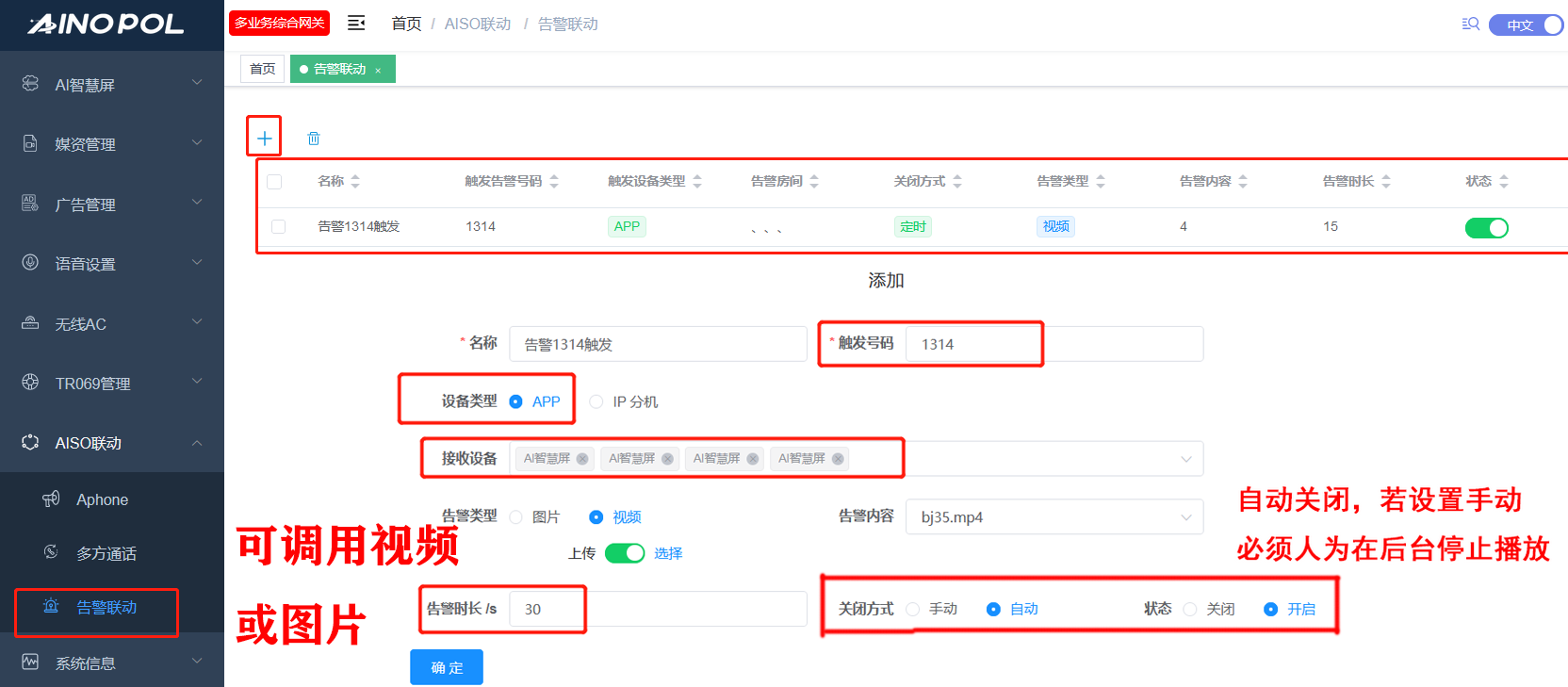Click the plus icon to add rule

click(x=265, y=139)
